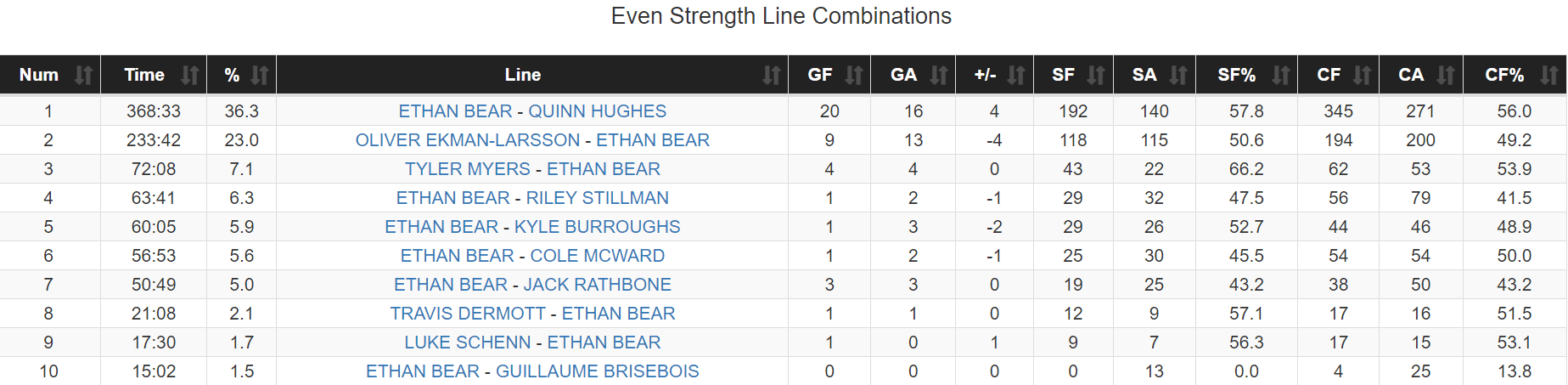This screenshot has width=1568, height=385.
Task: Open Oliver Ekman-Larsson player link
Action: coord(467,140)
